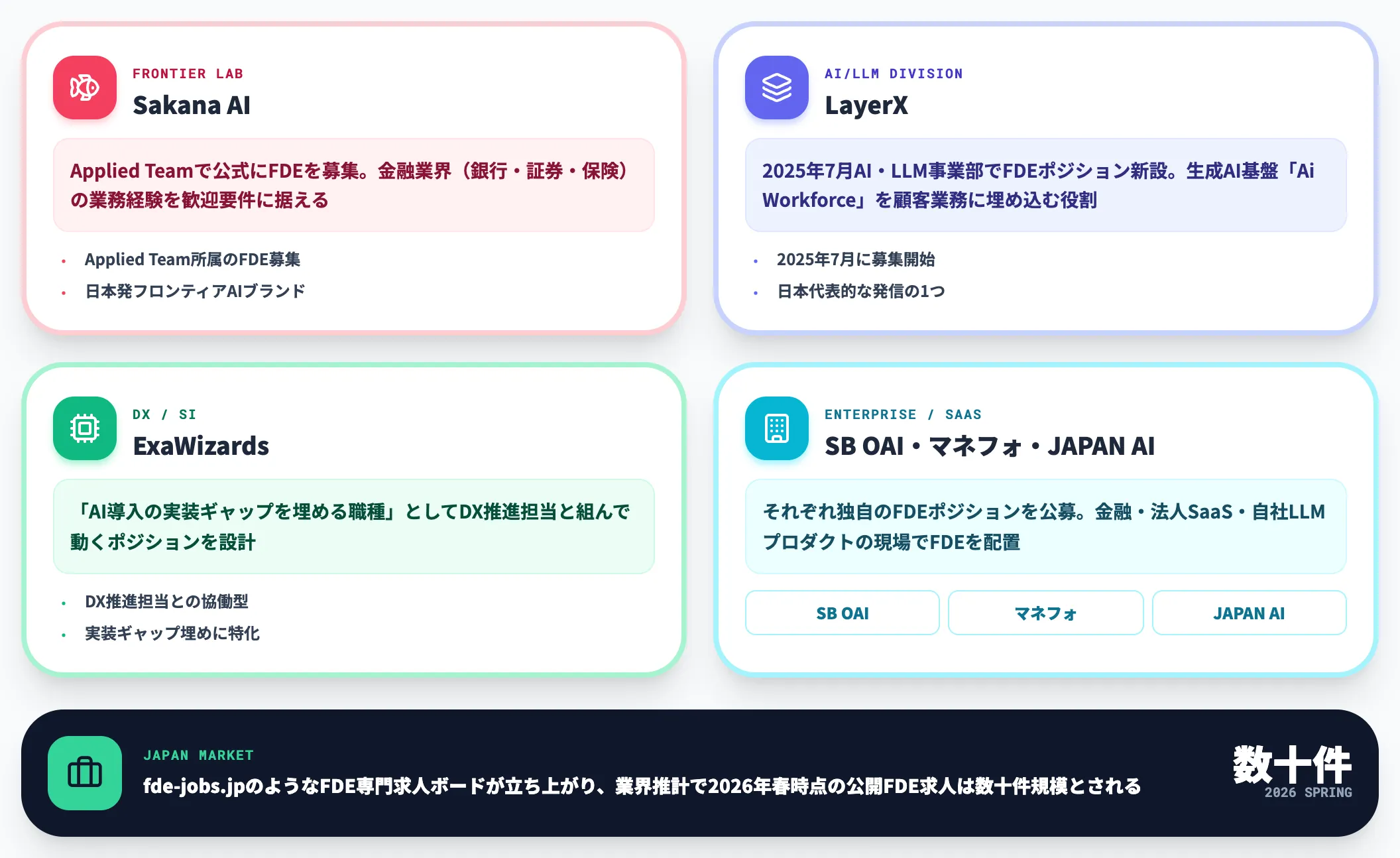Image resolution: width=1400 pixels, height=858 pixels.
Task: Click the bullet DX推進担当との協働型
Action: 166,601
